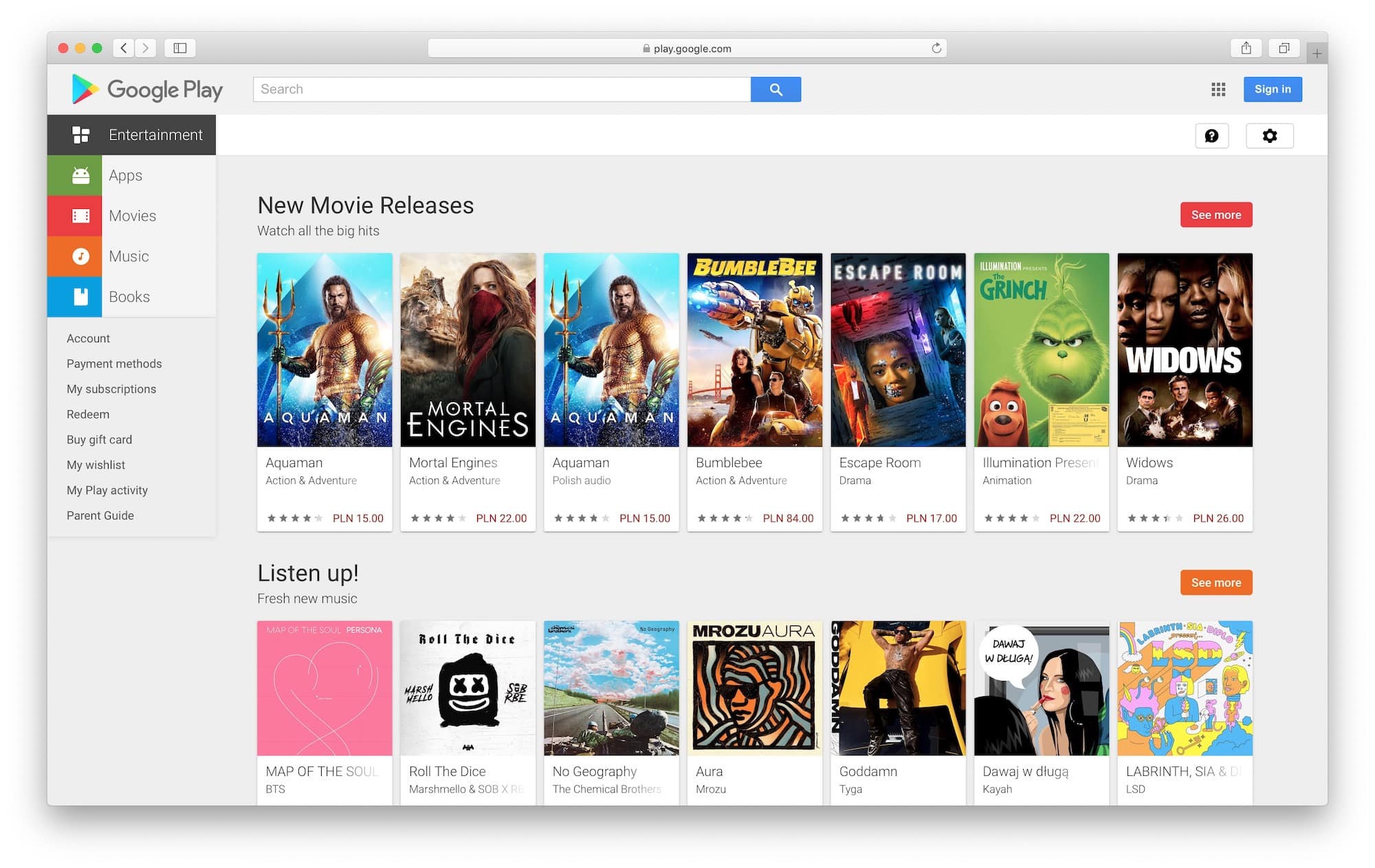The width and height of the screenshot is (1375, 868).
Task: Click the star rating under Widows
Action: click(1154, 518)
